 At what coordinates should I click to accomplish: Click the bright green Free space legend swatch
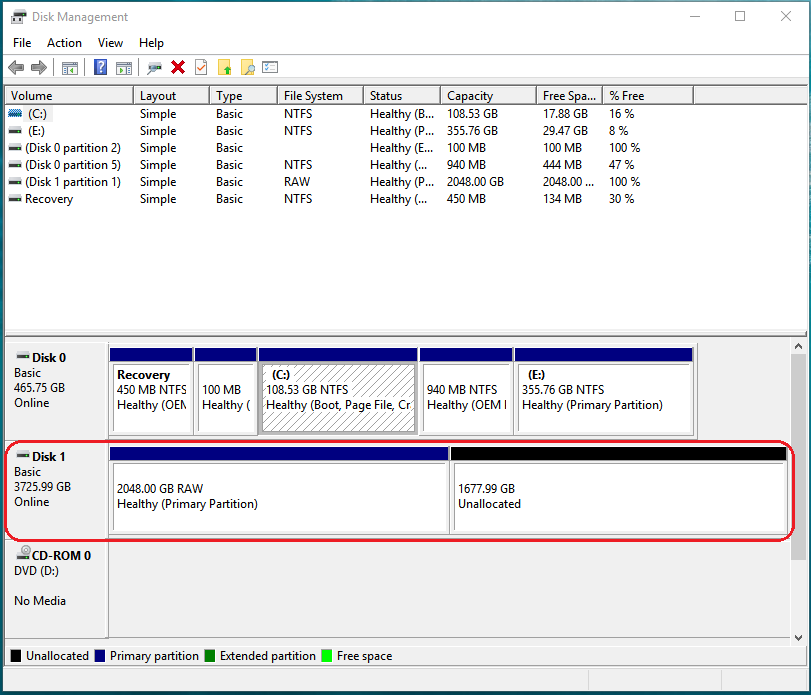(326, 656)
